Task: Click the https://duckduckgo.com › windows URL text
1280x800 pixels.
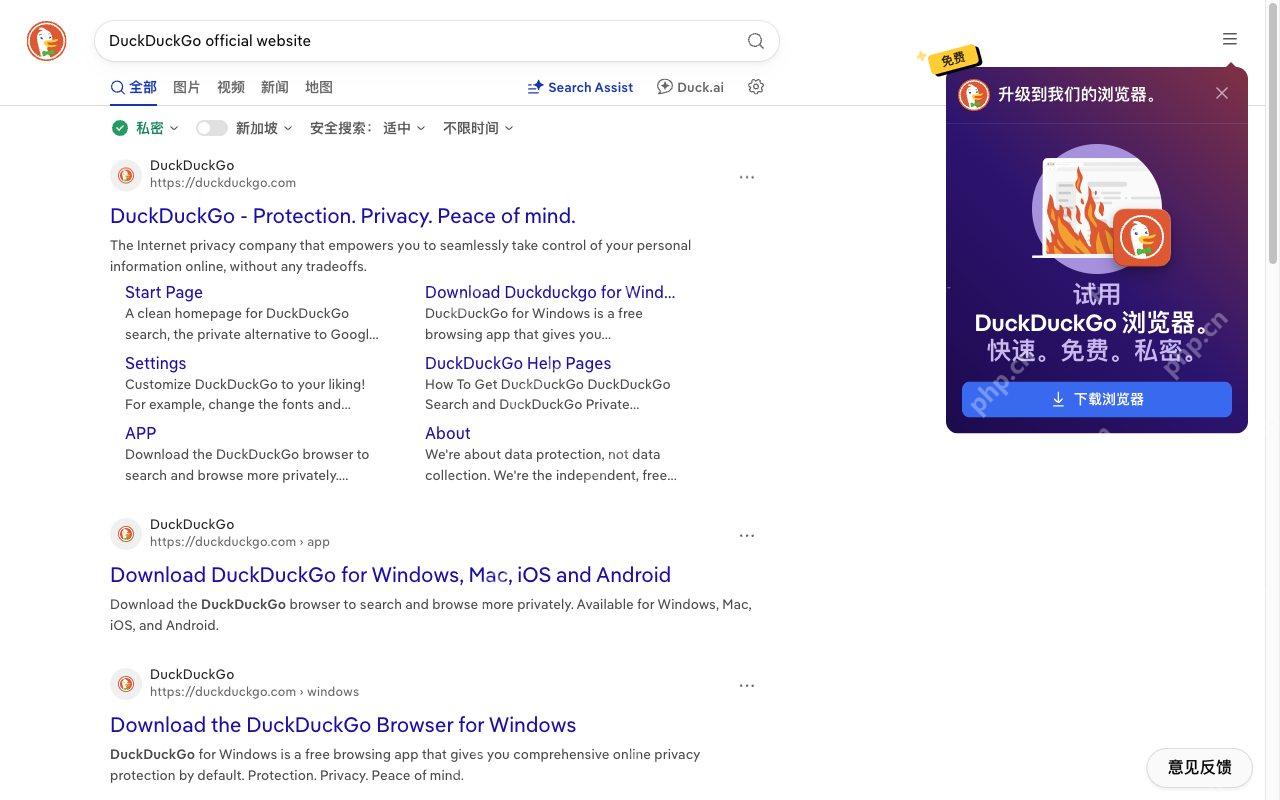Action: 254,692
